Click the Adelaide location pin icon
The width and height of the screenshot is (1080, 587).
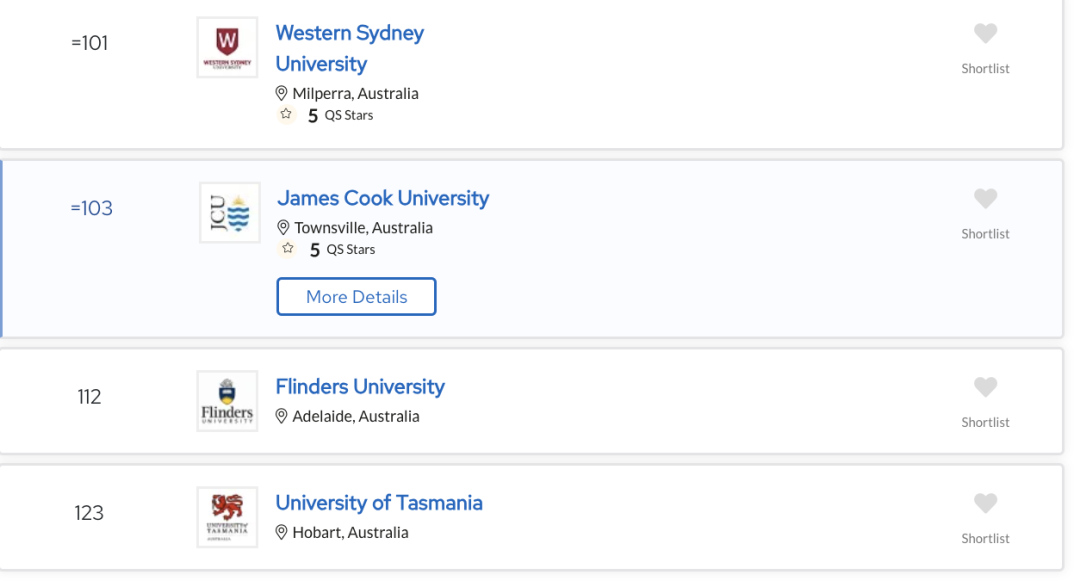pyautogui.click(x=281, y=416)
